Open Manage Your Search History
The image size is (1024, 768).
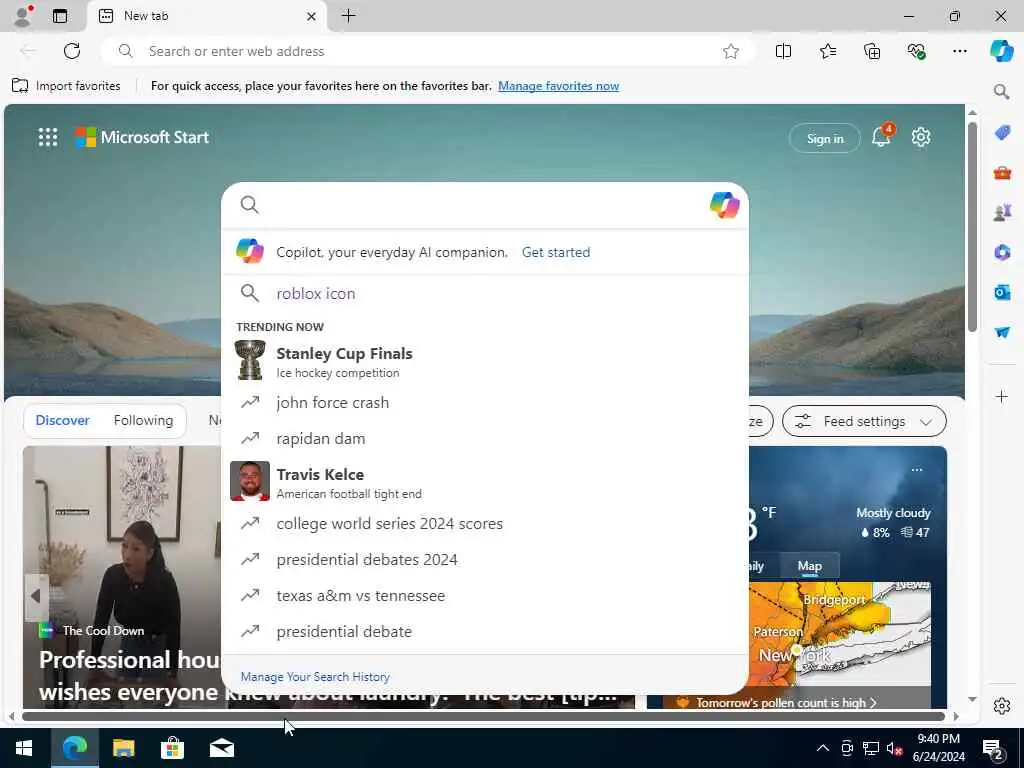(x=315, y=677)
